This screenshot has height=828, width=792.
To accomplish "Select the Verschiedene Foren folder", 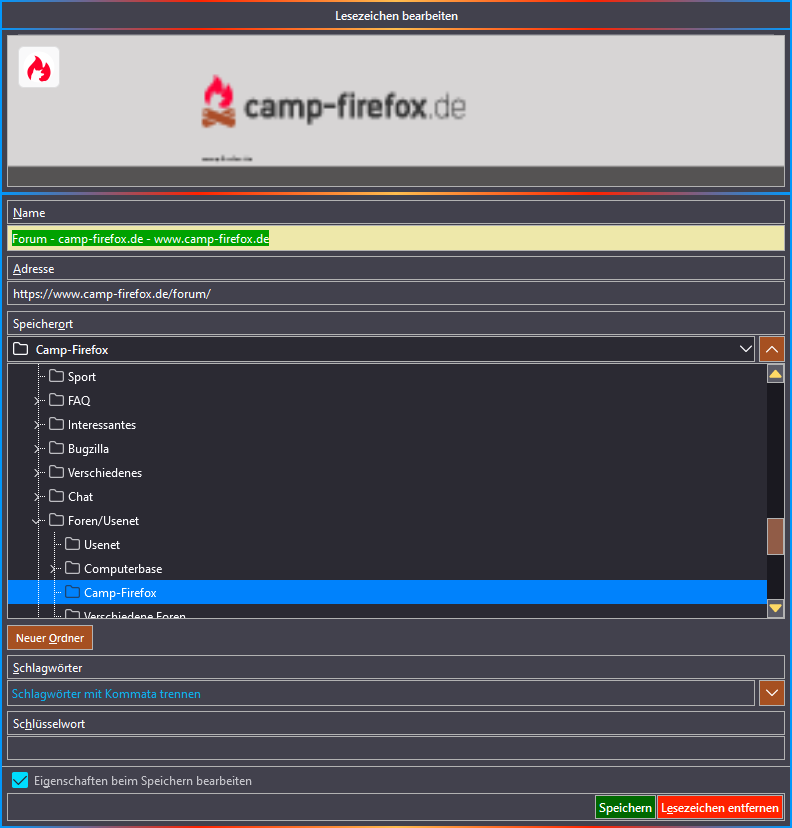I will coord(135,614).
